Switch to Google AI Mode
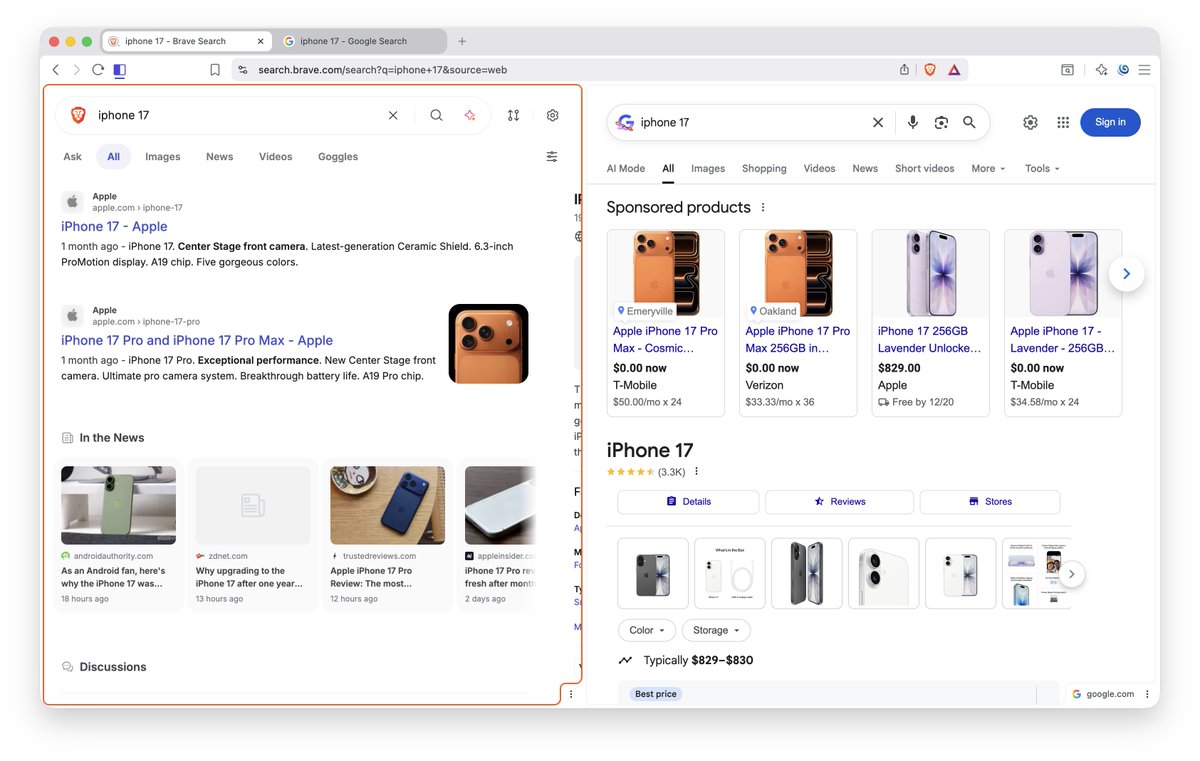 tap(626, 168)
